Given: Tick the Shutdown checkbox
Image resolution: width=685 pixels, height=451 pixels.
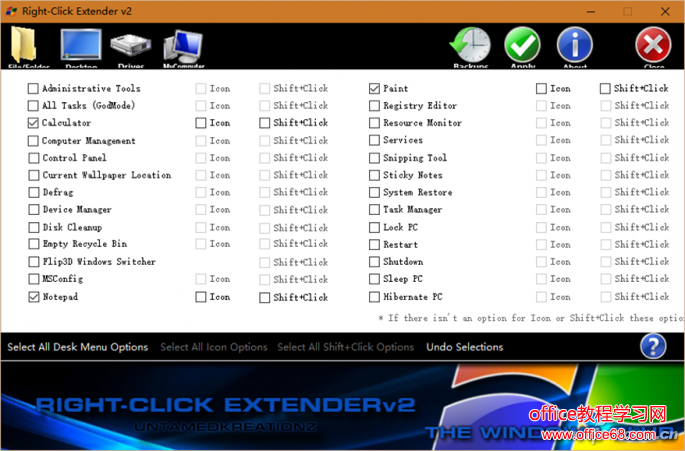Looking at the screenshot, I should 374,262.
